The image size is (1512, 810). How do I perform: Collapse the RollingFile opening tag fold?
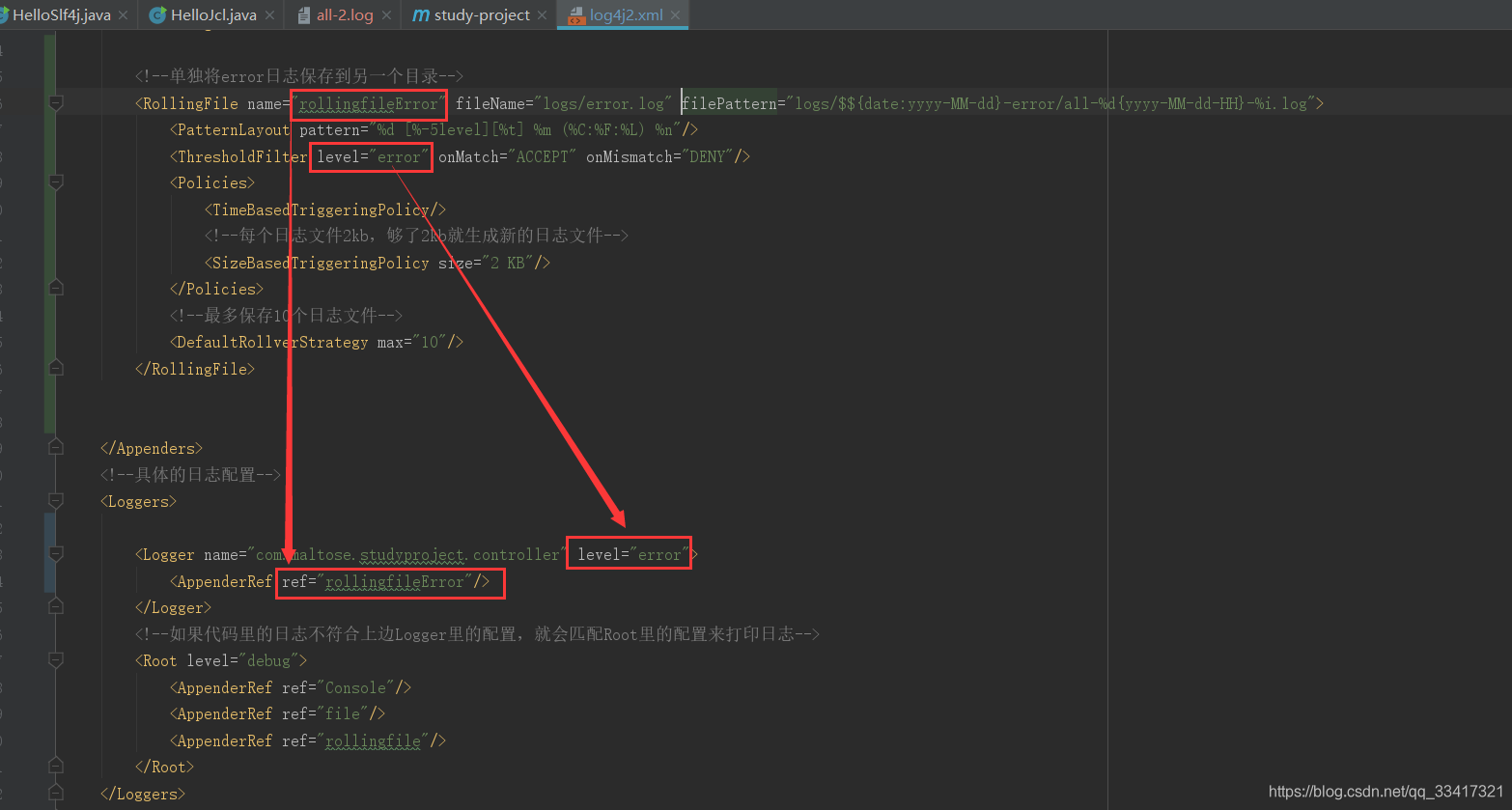tap(56, 102)
